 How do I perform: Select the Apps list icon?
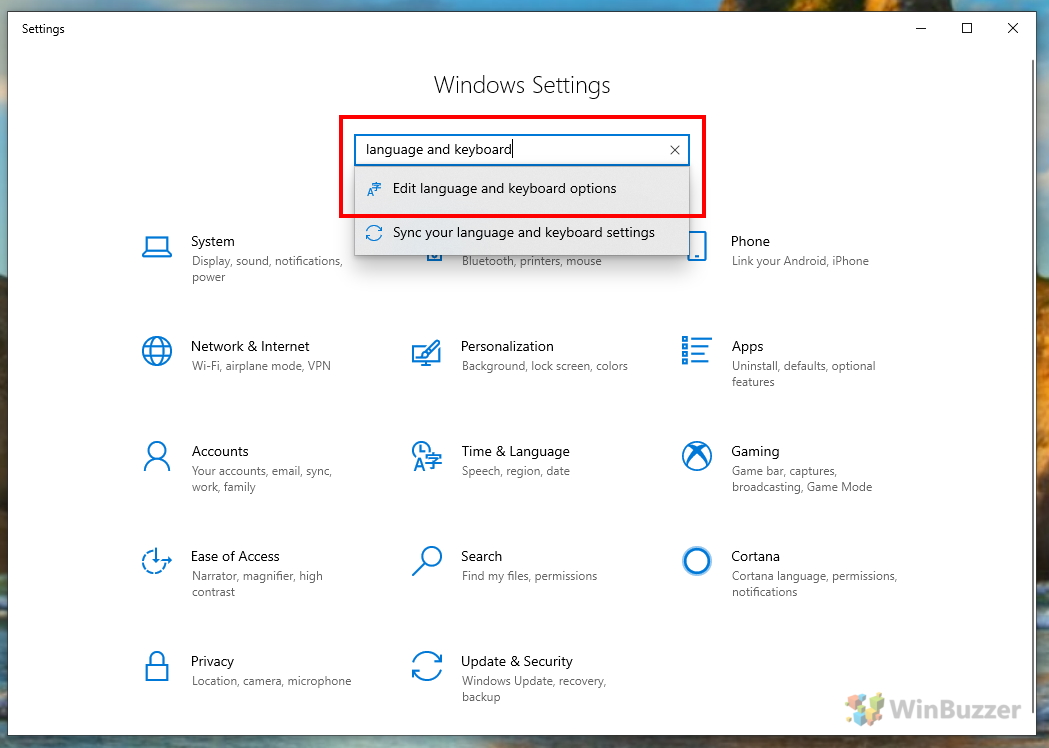696,350
